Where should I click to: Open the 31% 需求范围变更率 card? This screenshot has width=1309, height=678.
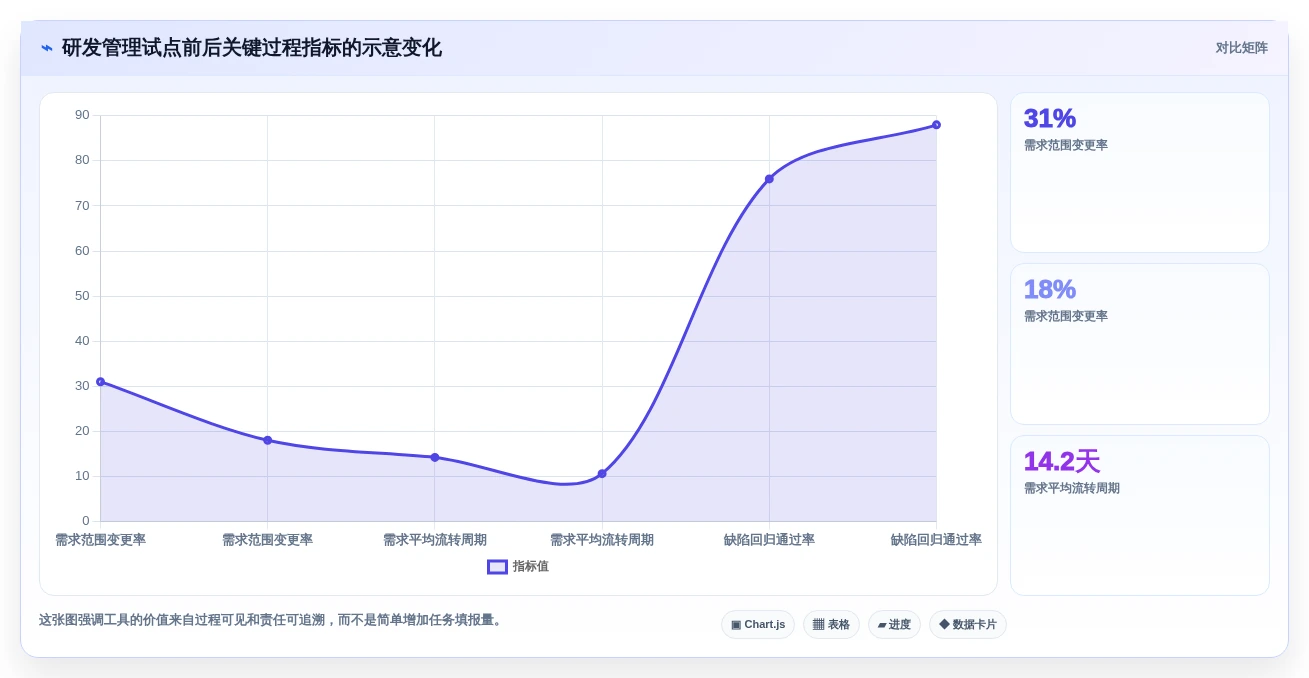click(1140, 173)
